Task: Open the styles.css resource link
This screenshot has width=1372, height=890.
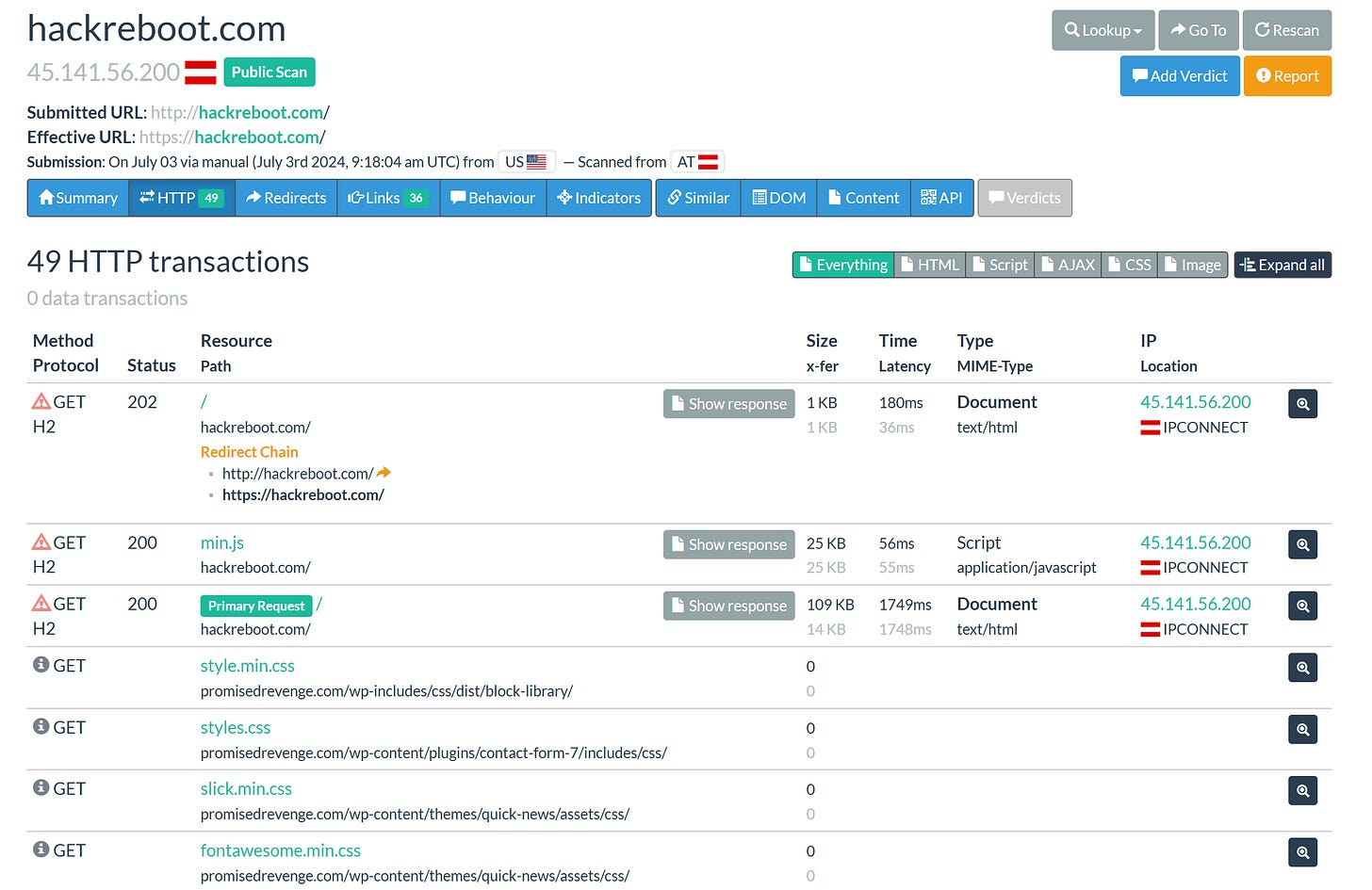Action: tap(236, 728)
